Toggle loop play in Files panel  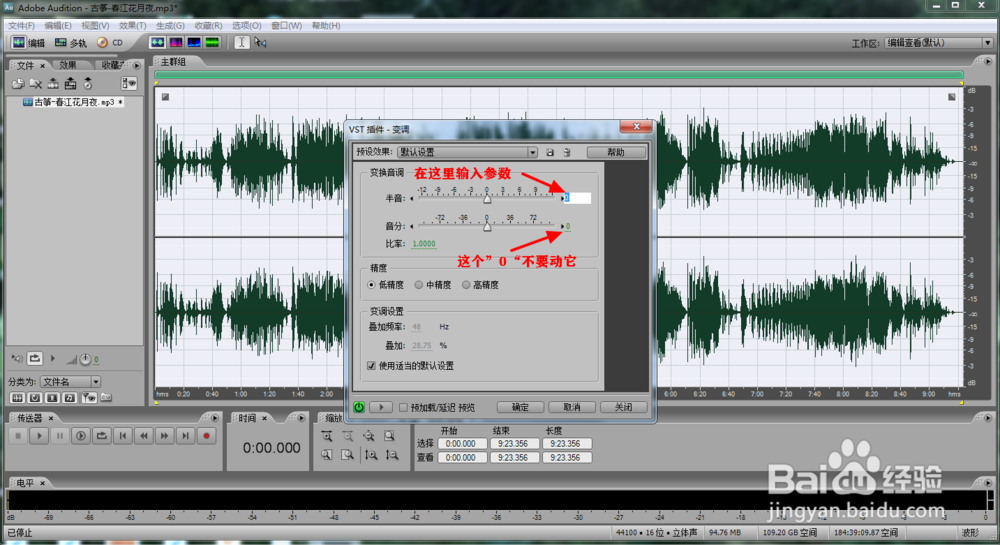[x=34, y=359]
